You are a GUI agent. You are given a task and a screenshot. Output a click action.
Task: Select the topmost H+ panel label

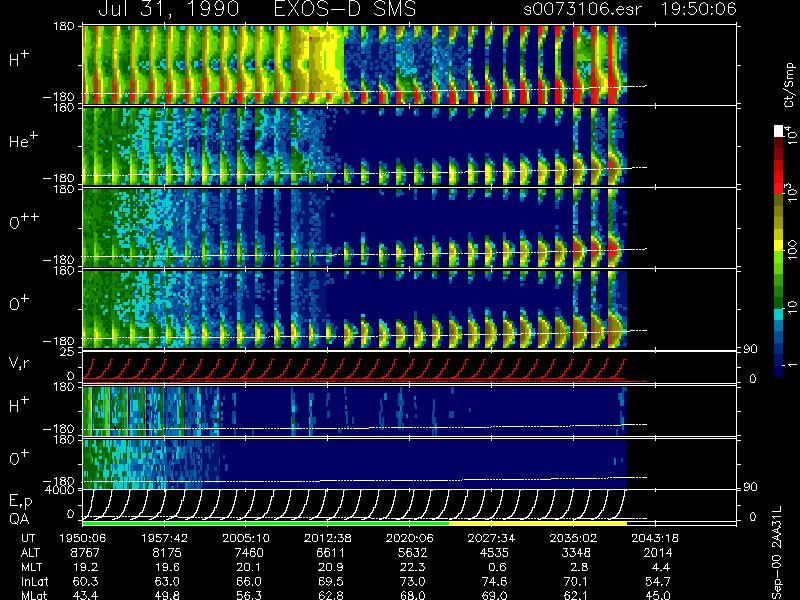[19, 60]
